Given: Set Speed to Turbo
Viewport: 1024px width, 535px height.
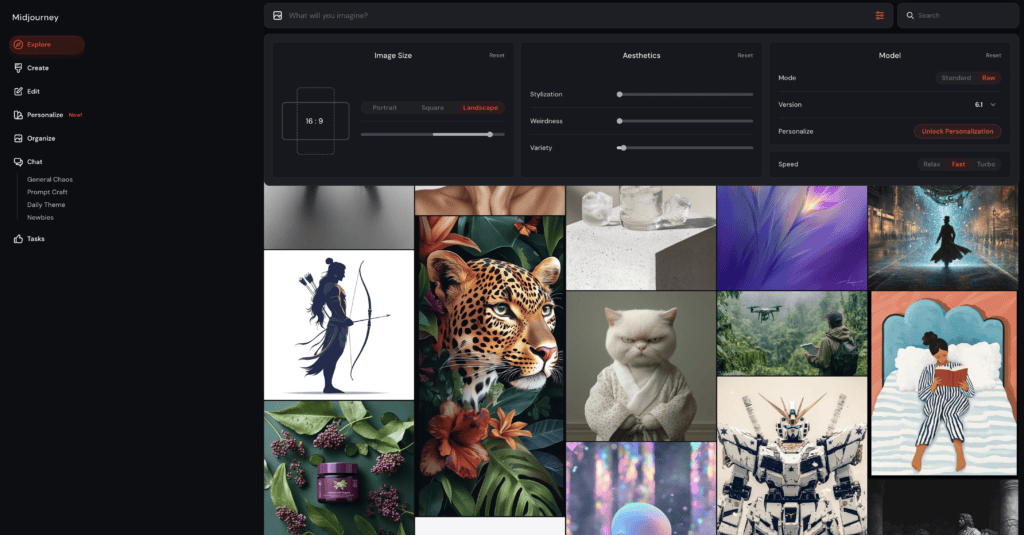Looking at the screenshot, I should pyautogui.click(x=986, y=165).
